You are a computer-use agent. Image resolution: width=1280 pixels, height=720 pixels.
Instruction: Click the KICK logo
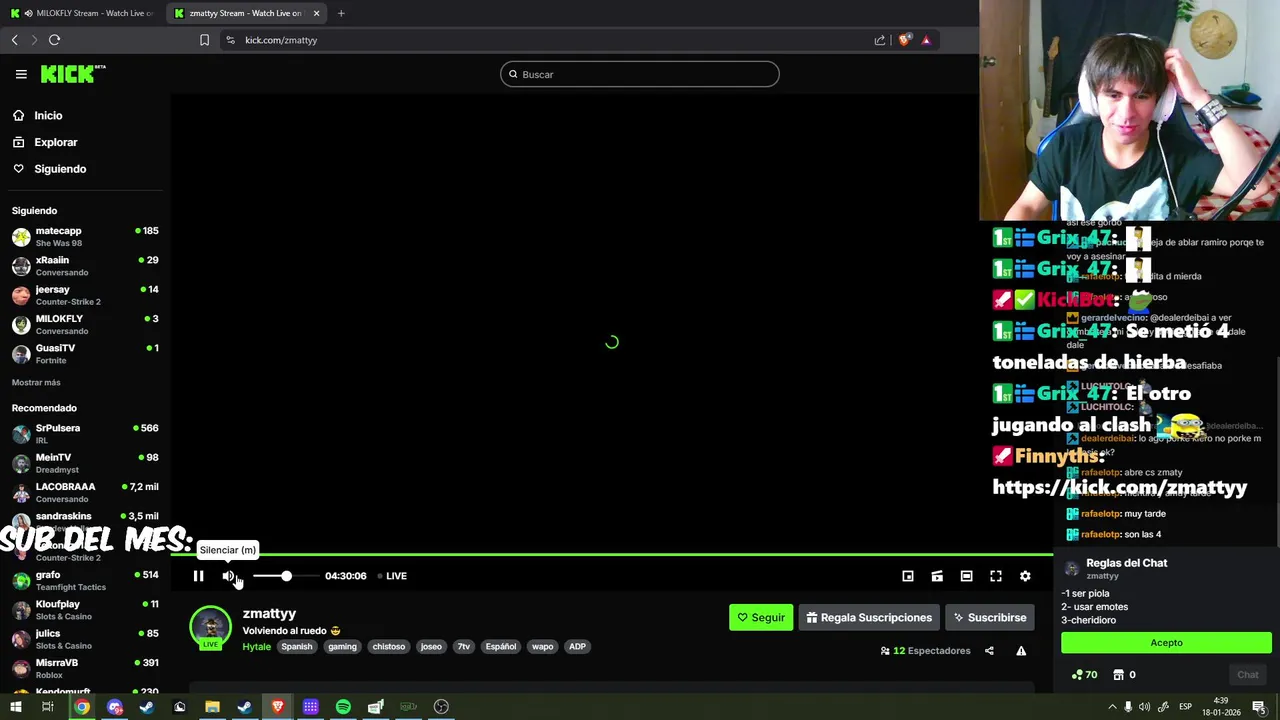(x=72, y=74)
